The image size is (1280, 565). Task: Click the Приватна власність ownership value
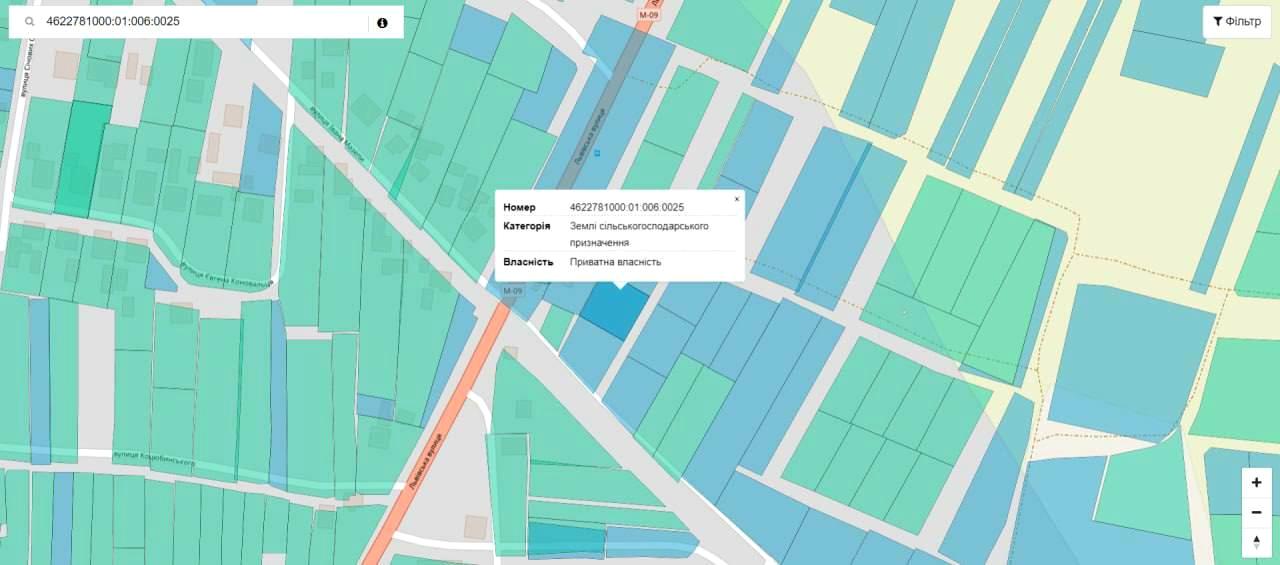click(615, 262)
